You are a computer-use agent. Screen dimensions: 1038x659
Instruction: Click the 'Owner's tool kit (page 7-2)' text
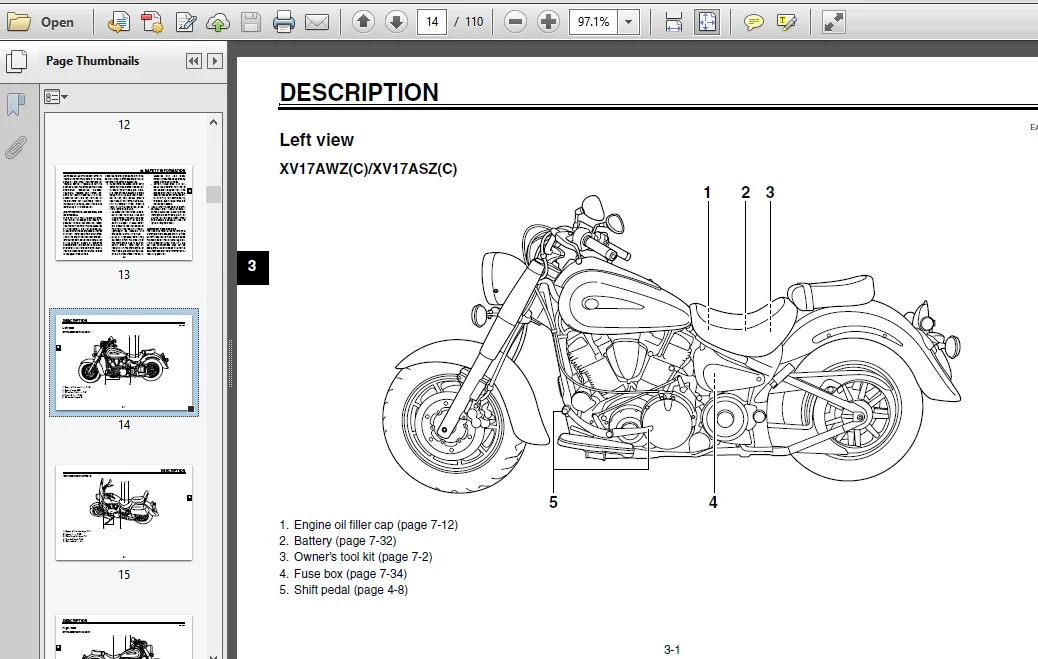click(x=363, y=557)
